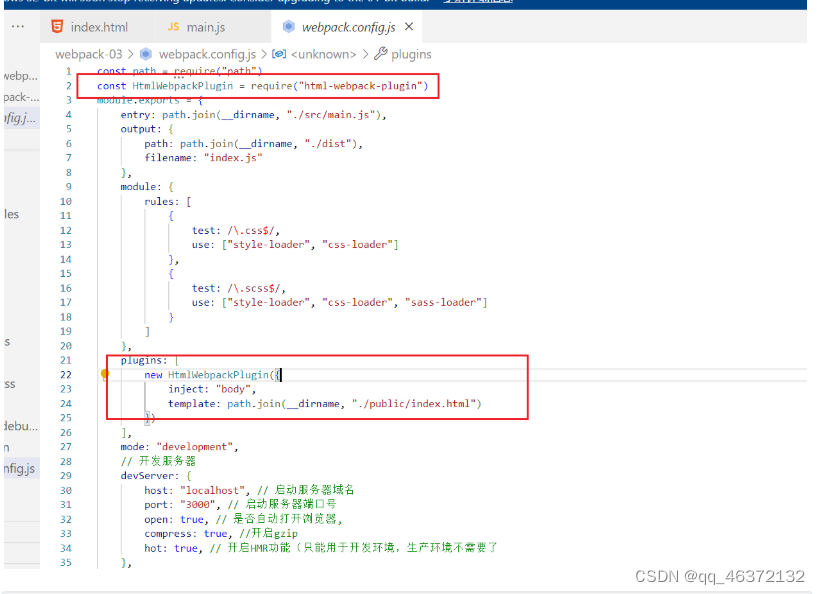This screenshot has width=820, height=594.
Task: Switch to the main.js tab
Action: [206, 27]
